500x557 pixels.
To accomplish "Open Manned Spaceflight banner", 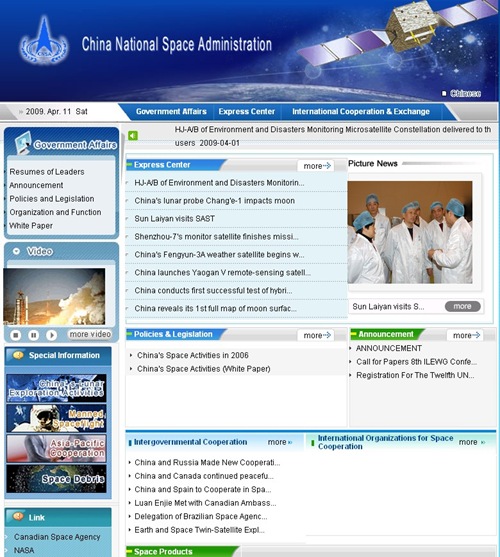I will 56,418.
